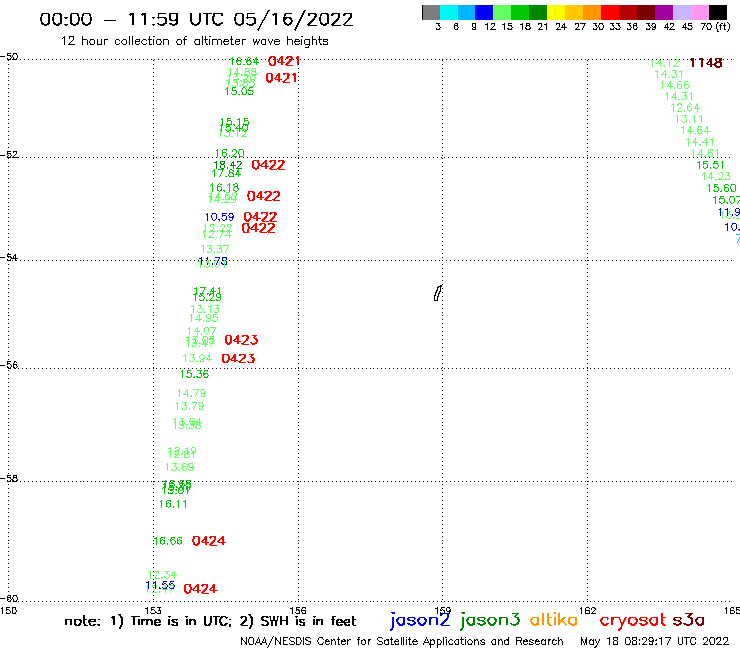Viewport: 740px width, 650px height.
Task: Click the wave height value 14.64
Action: [x=695, y=131]
